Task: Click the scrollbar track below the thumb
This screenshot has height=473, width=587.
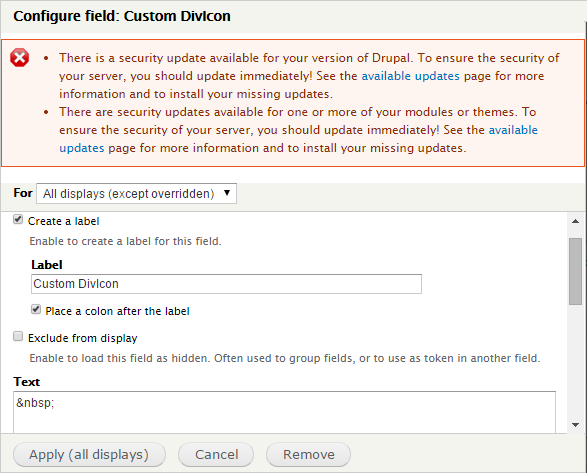Action: [575, 361]
